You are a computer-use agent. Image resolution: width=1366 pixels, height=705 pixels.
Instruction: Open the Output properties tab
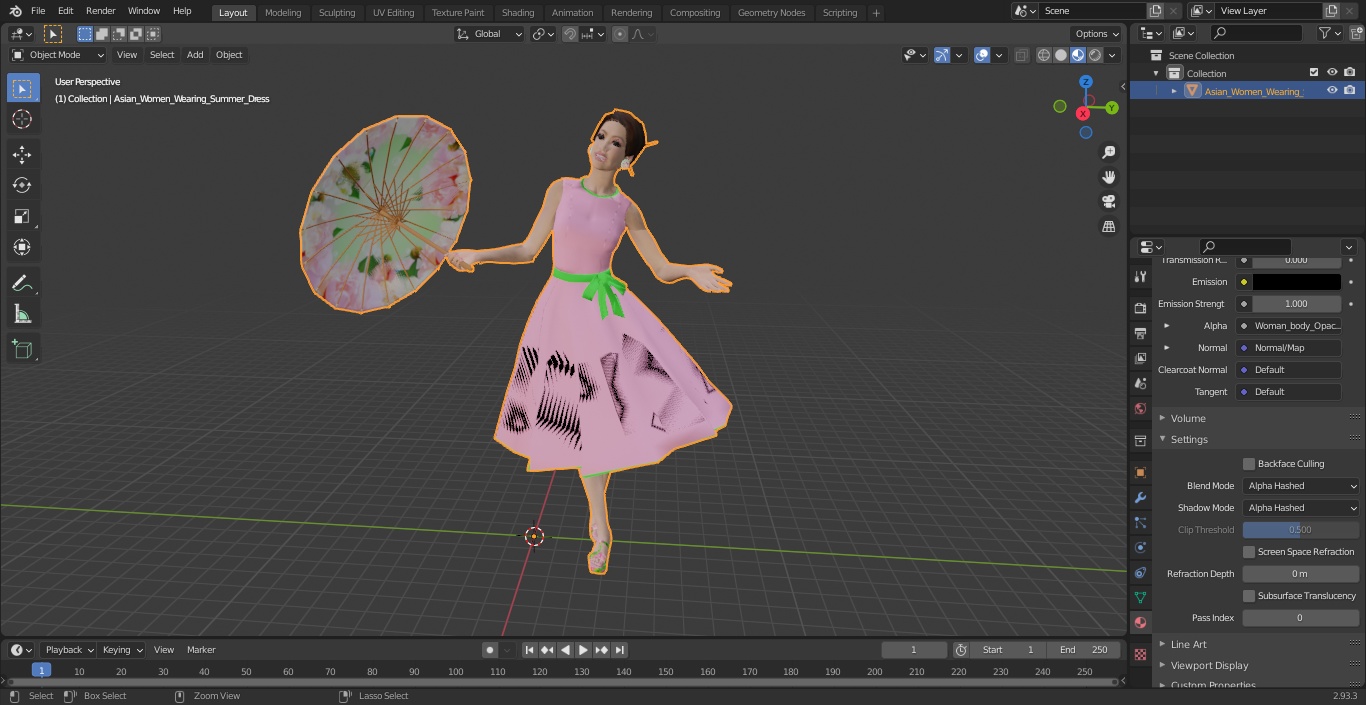[x=1140, y=333]
